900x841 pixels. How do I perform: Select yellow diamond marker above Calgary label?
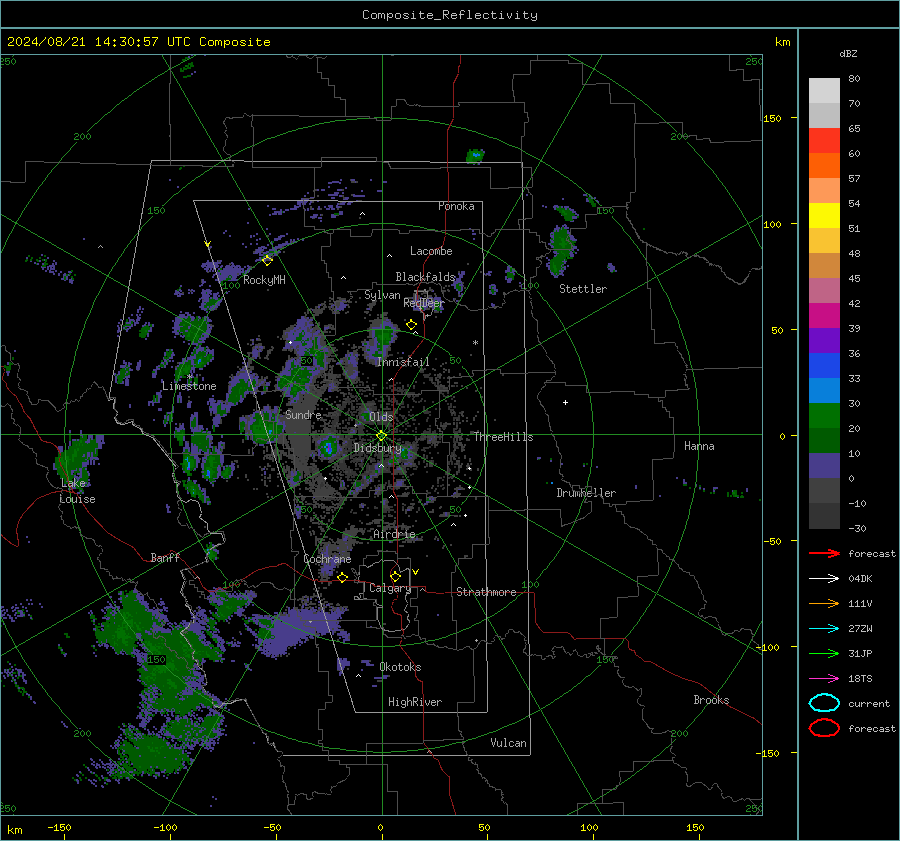[x=395, y=576]
